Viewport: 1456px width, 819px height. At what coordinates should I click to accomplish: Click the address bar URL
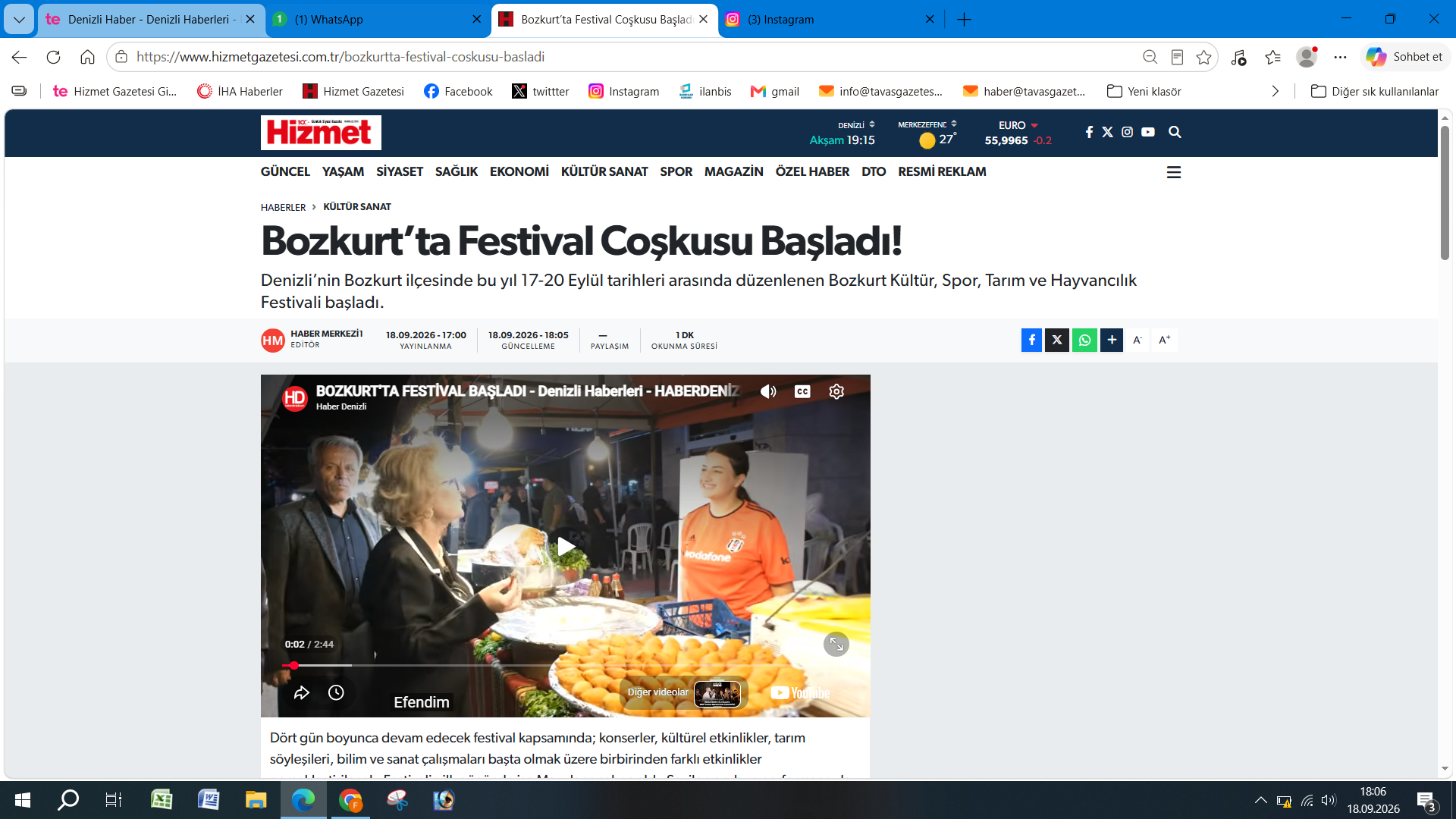340,57
